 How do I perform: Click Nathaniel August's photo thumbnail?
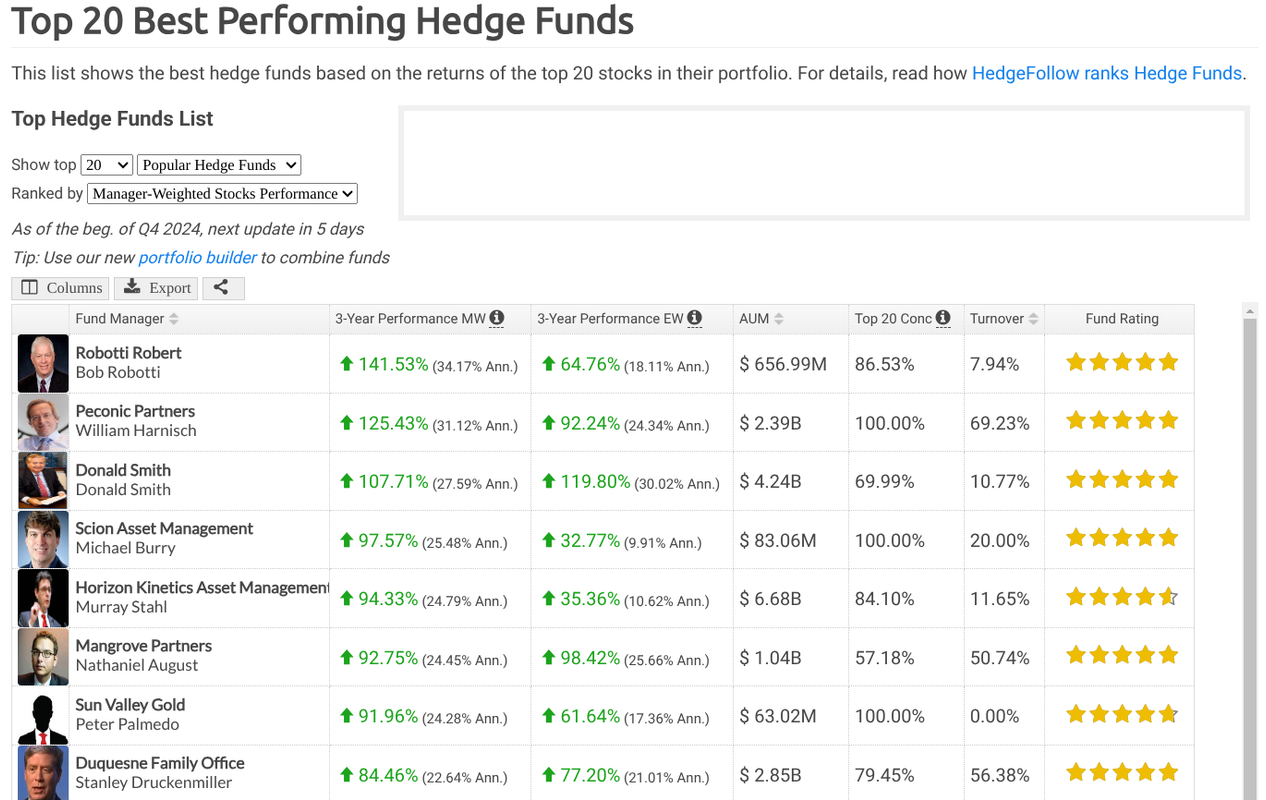tap(43, 657)
